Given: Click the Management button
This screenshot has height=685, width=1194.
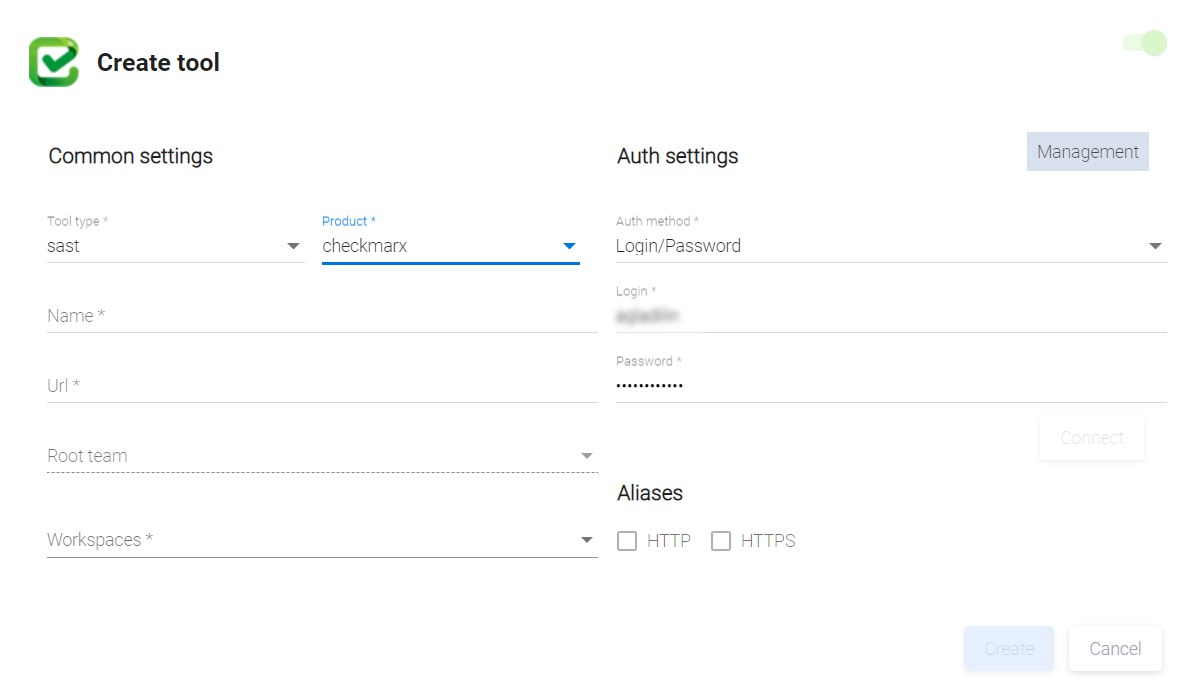Looking at the screenshot, I should (x=1087, y=152).
